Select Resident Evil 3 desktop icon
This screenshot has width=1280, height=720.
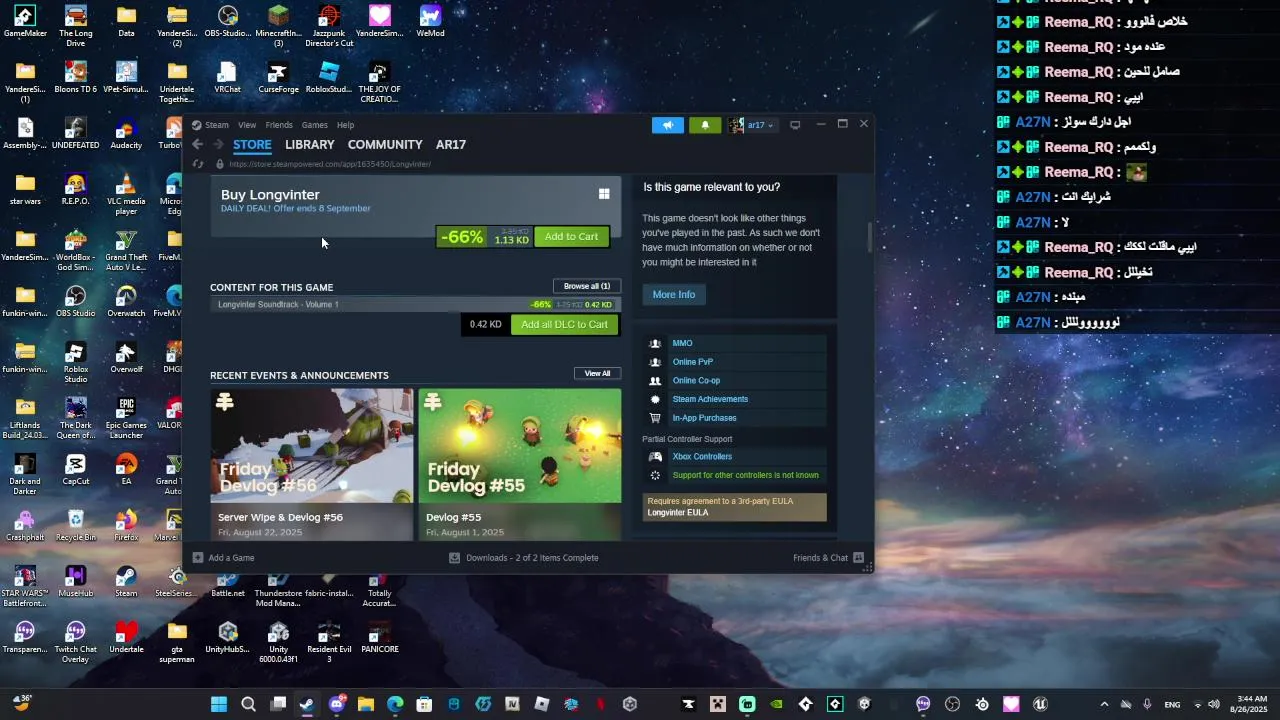pyautogui.click(x=329, y=643)
